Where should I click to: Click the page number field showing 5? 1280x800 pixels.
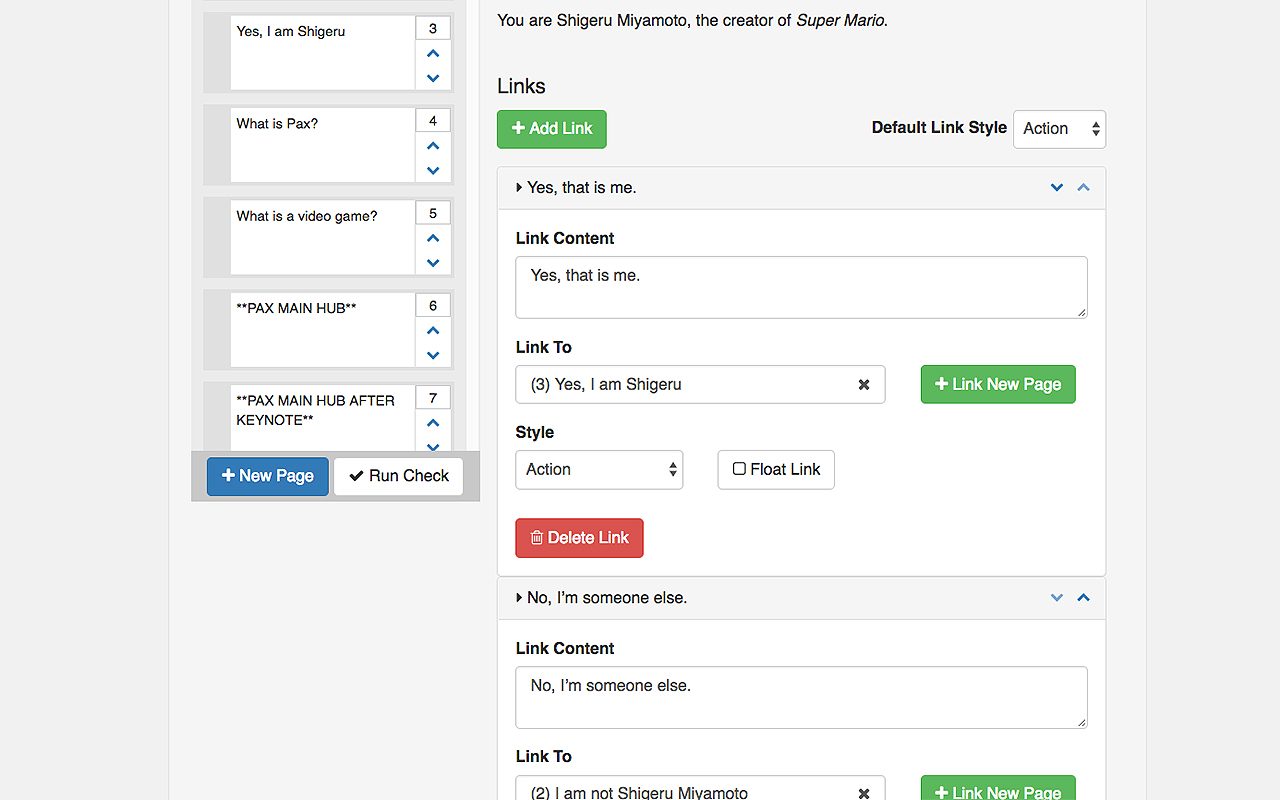click(x=433, y=213)
